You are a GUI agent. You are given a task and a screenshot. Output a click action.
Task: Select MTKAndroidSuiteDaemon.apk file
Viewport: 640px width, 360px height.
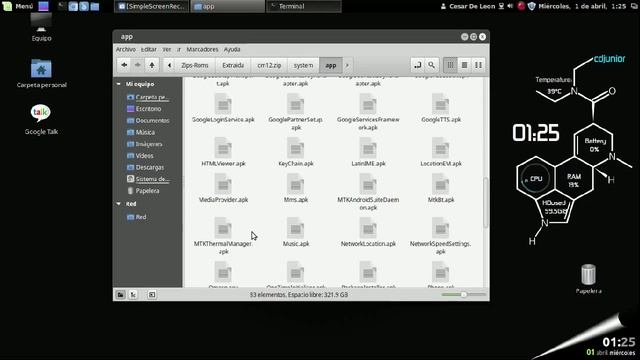pyautogui.click(x=368, y=192)
